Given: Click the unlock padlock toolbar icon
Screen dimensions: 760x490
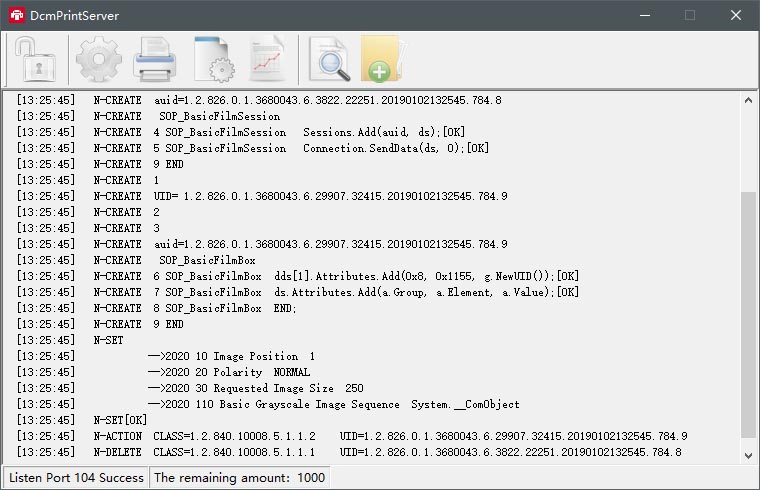Looking at the screenshot, I should pyautogui.click(x=35, y=60).
